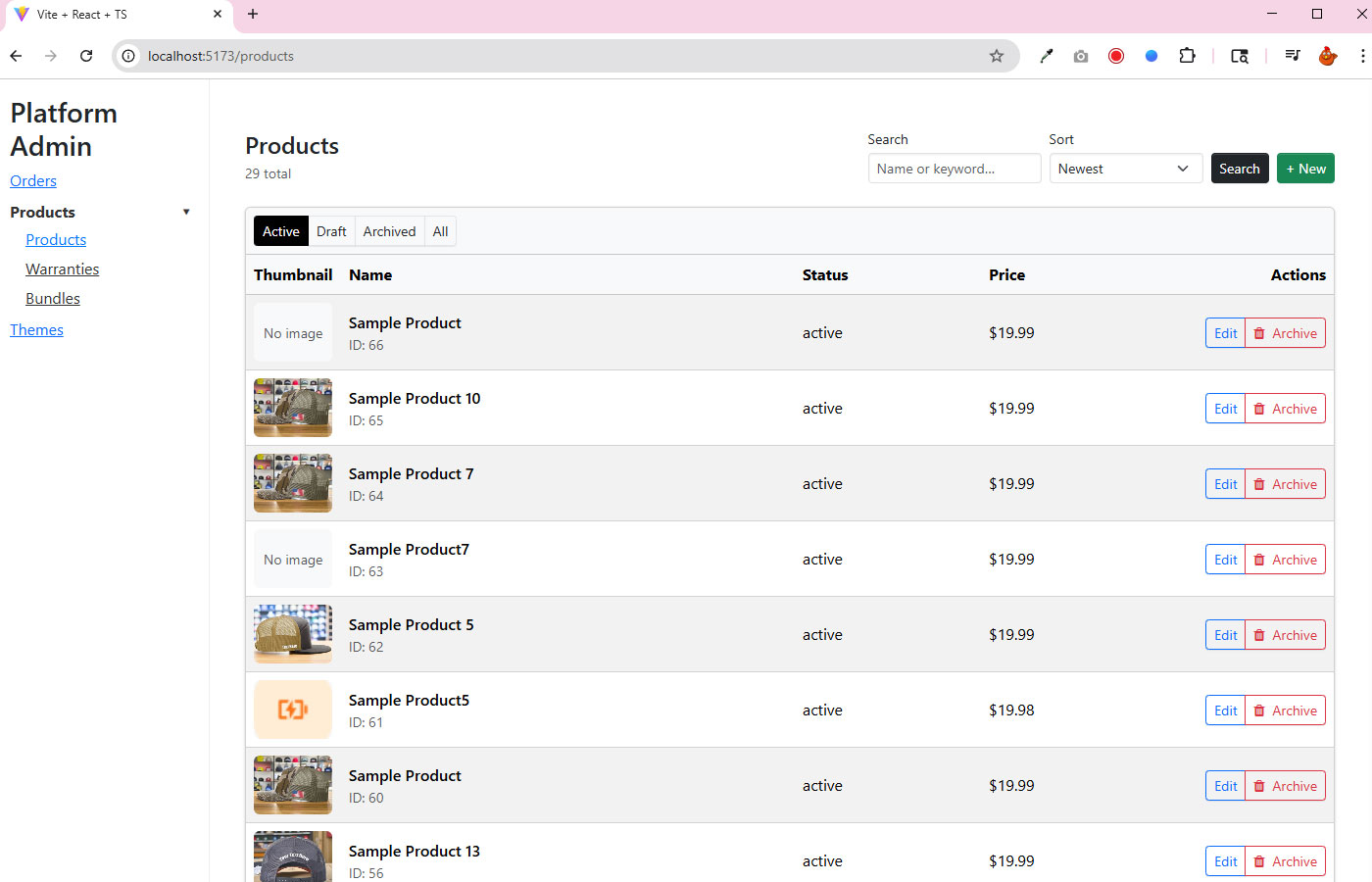Bookmark this page with the star icon

click(997, 56)
